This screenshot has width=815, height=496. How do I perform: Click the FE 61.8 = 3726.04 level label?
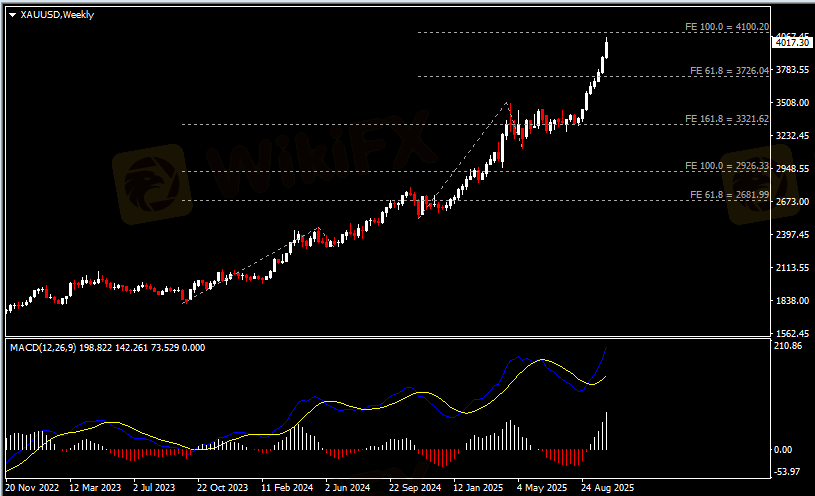pyautogui.click(x=729, y=71)
